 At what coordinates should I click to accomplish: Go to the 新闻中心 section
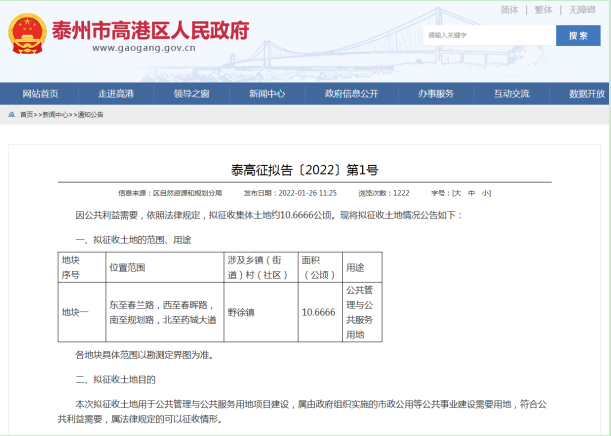pyautogui.click(x=267, y=93)
